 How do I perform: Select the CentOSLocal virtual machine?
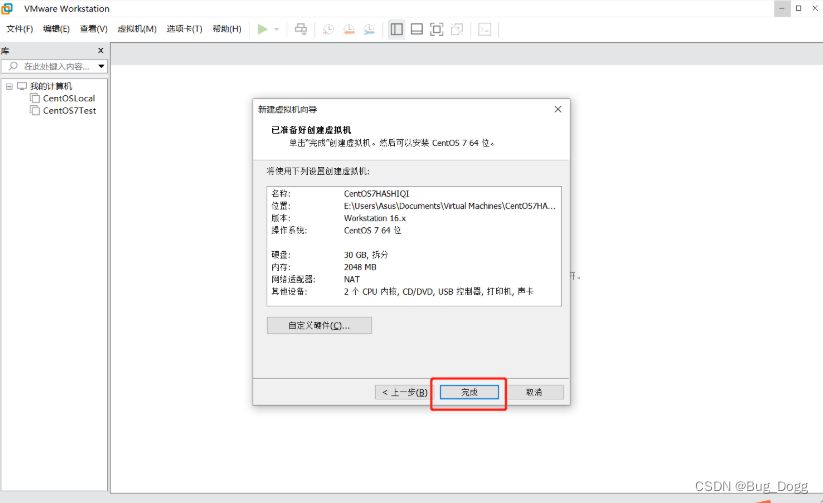coord(69,98)
